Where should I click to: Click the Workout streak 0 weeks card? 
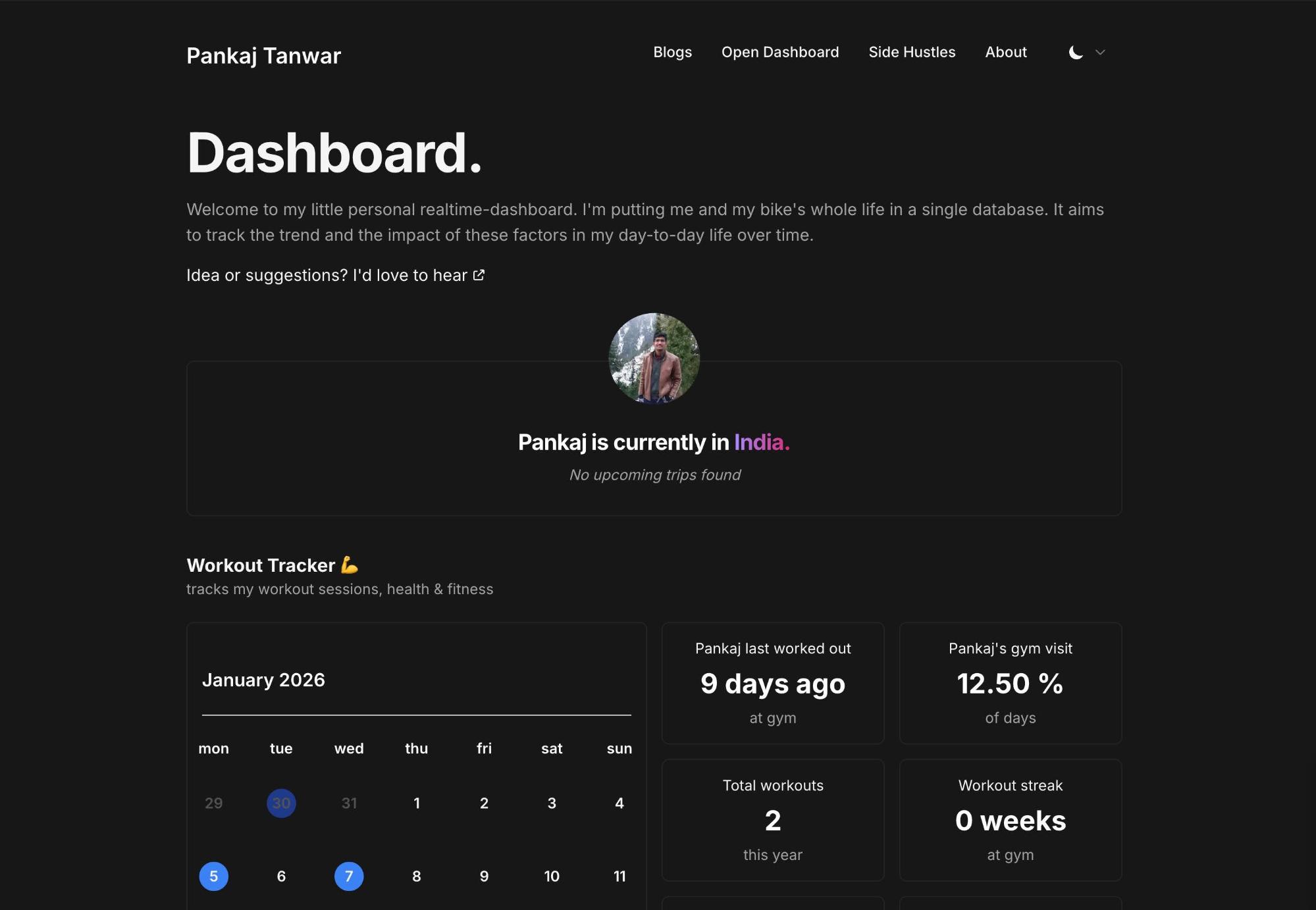pyautogui.click(x=1010, y=820)
